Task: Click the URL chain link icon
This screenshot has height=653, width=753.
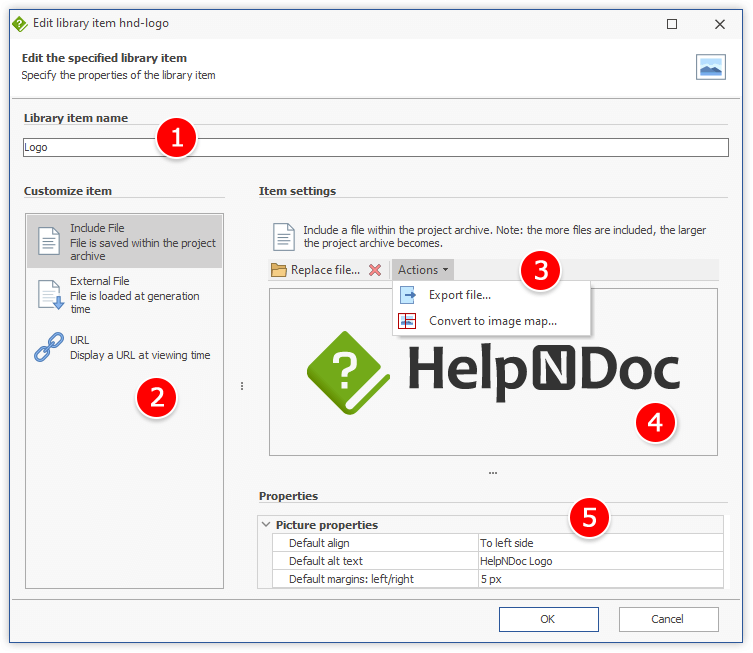Action: [x=49, y=347]
